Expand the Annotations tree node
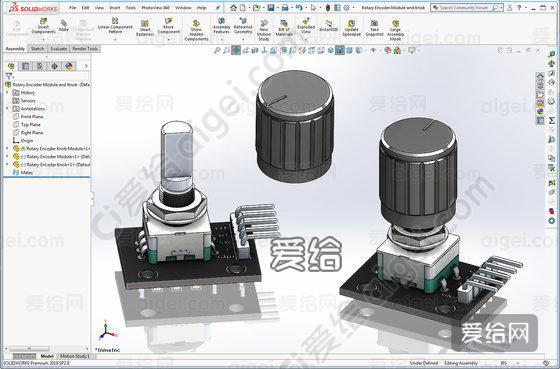560x369 pixels. click(7, 108)
